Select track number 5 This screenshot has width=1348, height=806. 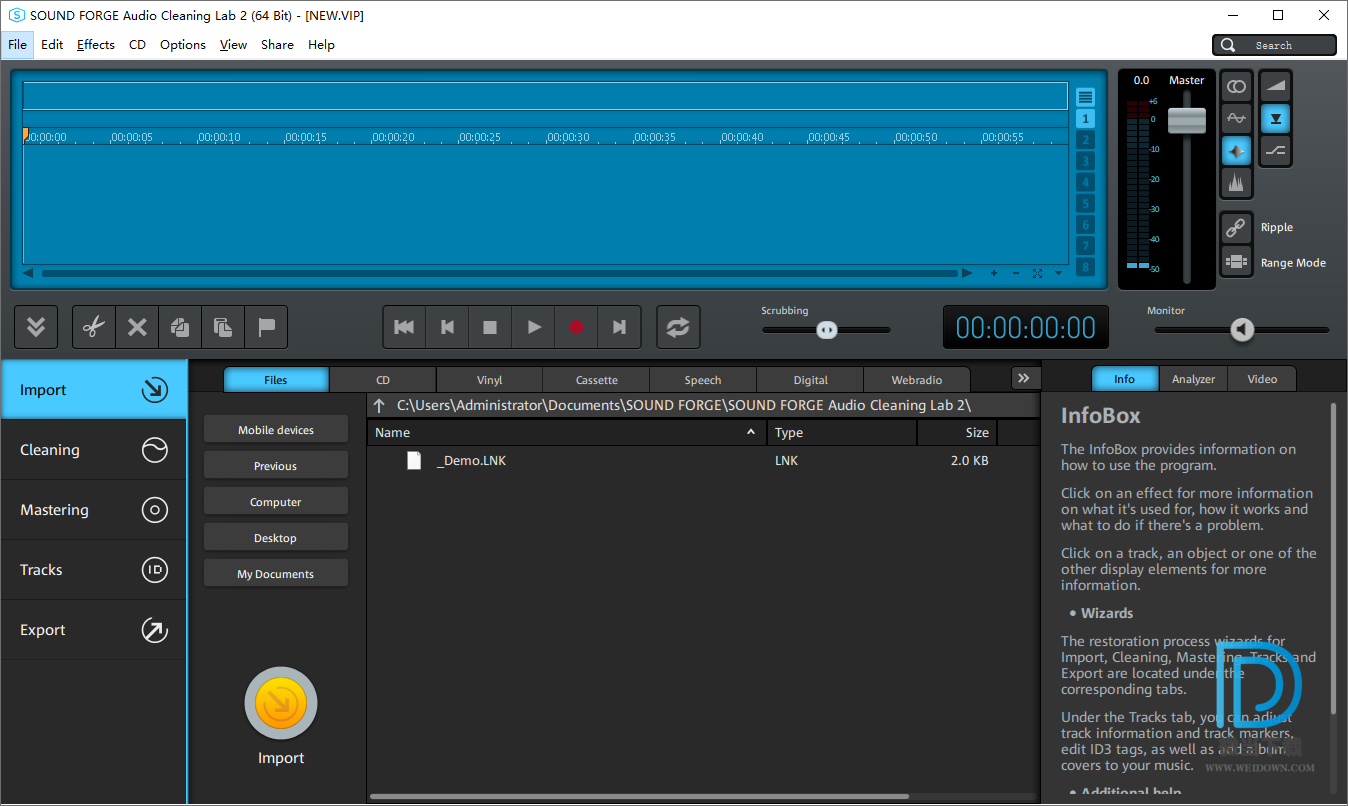pyautogui.click(x=1085, y=203)
